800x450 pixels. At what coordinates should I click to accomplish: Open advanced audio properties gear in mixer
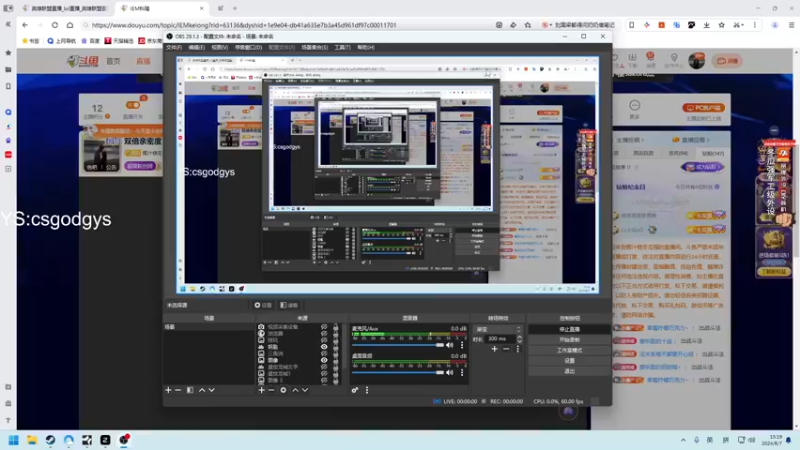355,390
